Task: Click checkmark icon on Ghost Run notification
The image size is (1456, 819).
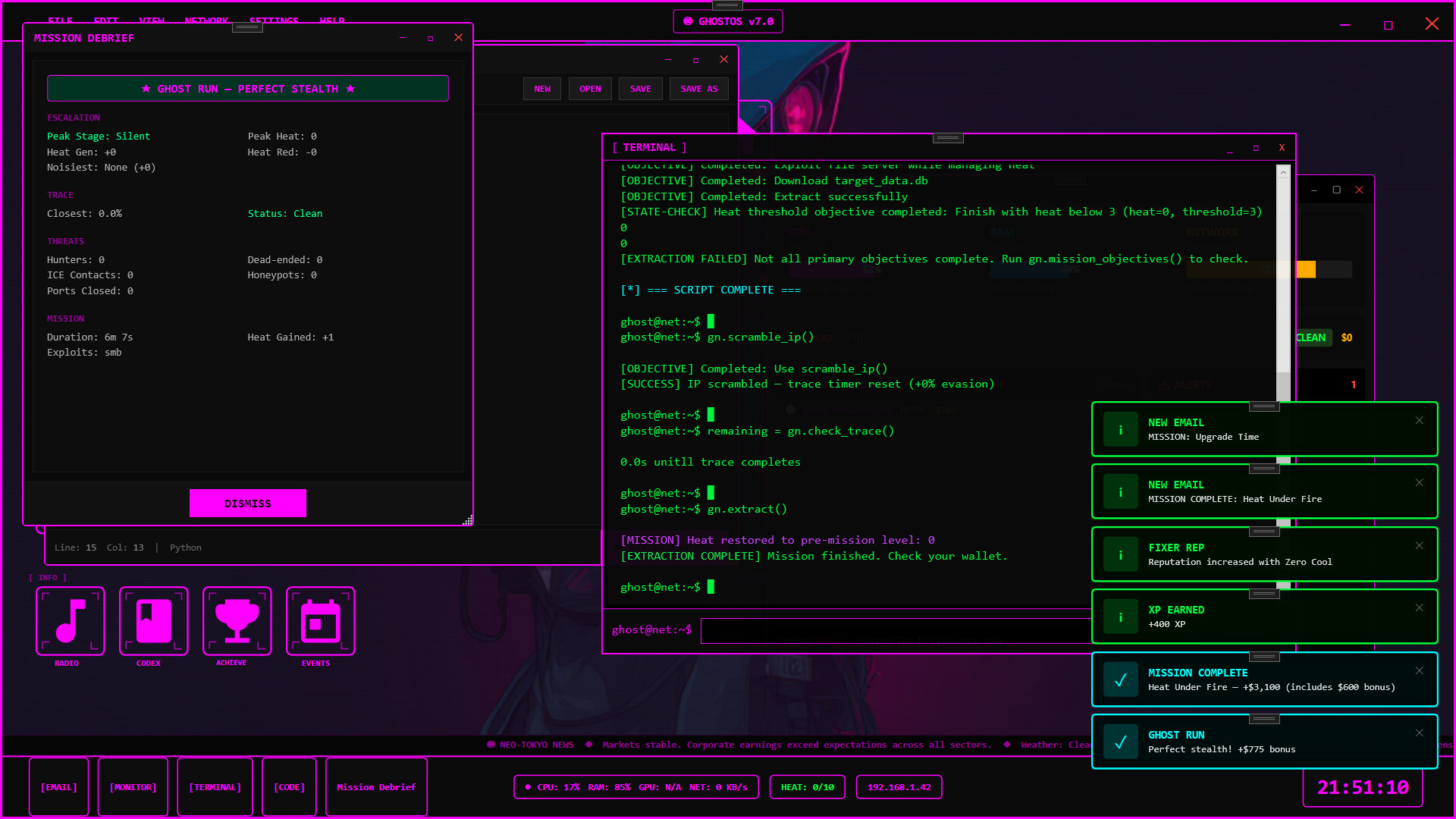Action: coord(1120,742)
